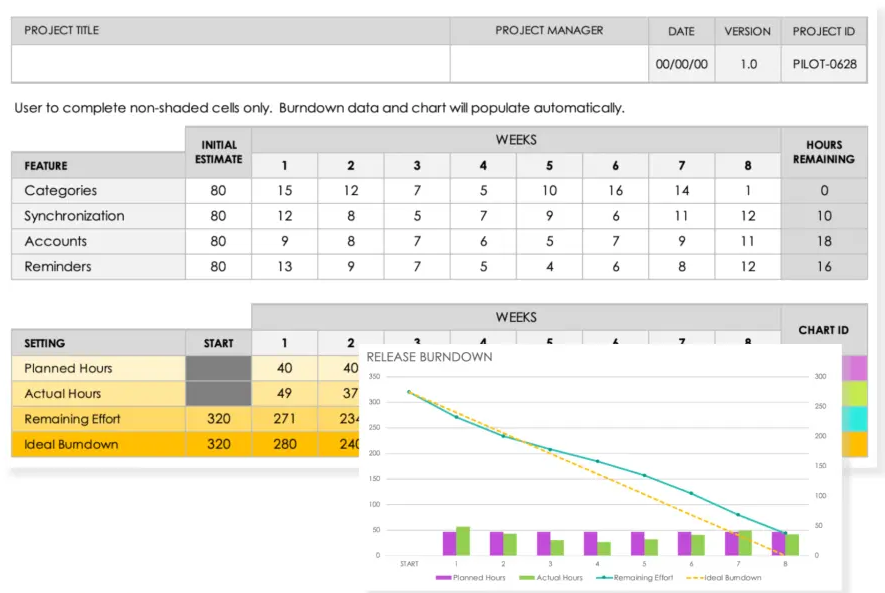The image size is (885, 593).
Task: Select the Initial Estimate column header
Action: [218, 152]
